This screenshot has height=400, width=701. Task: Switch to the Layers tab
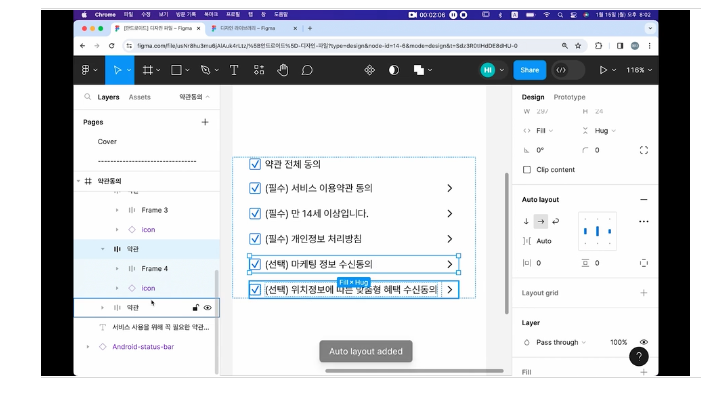(108, 97)
